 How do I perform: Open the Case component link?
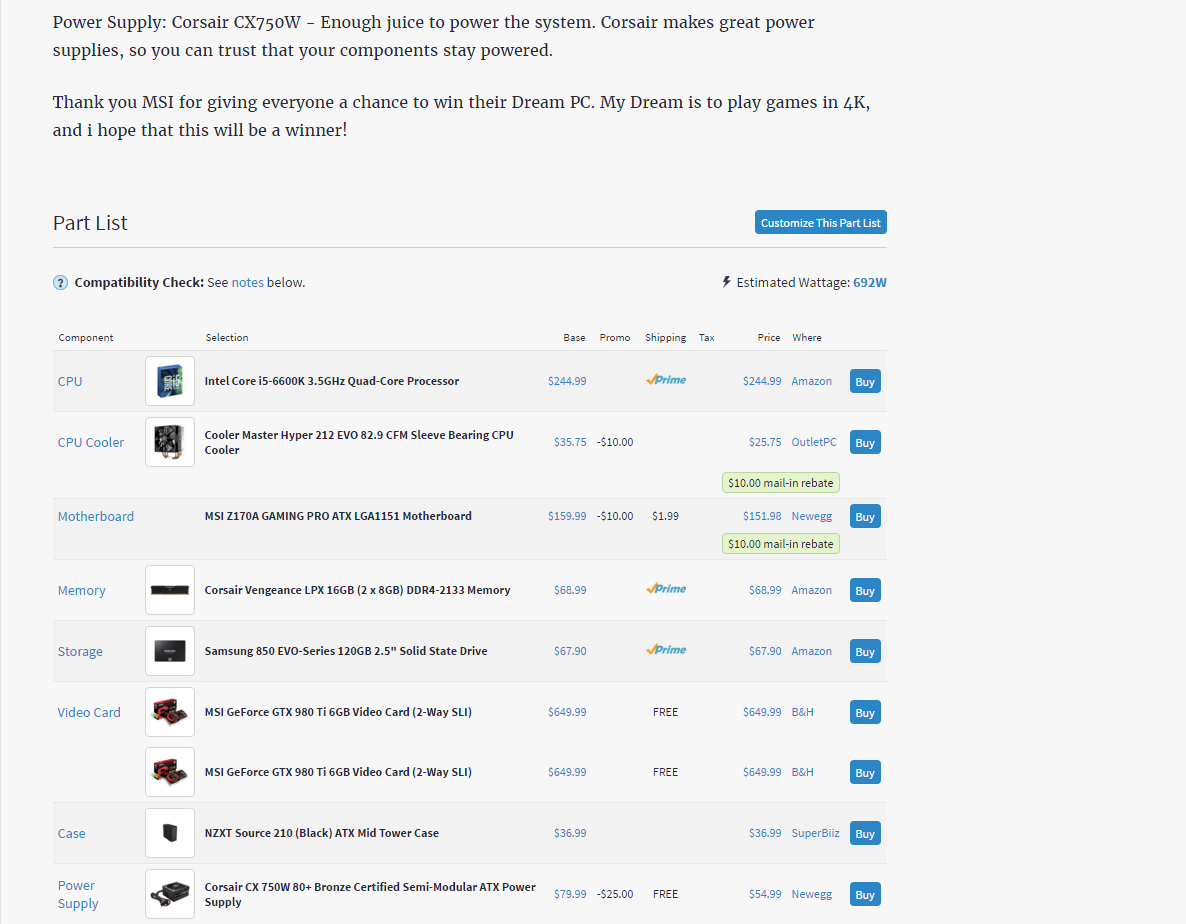71,833
